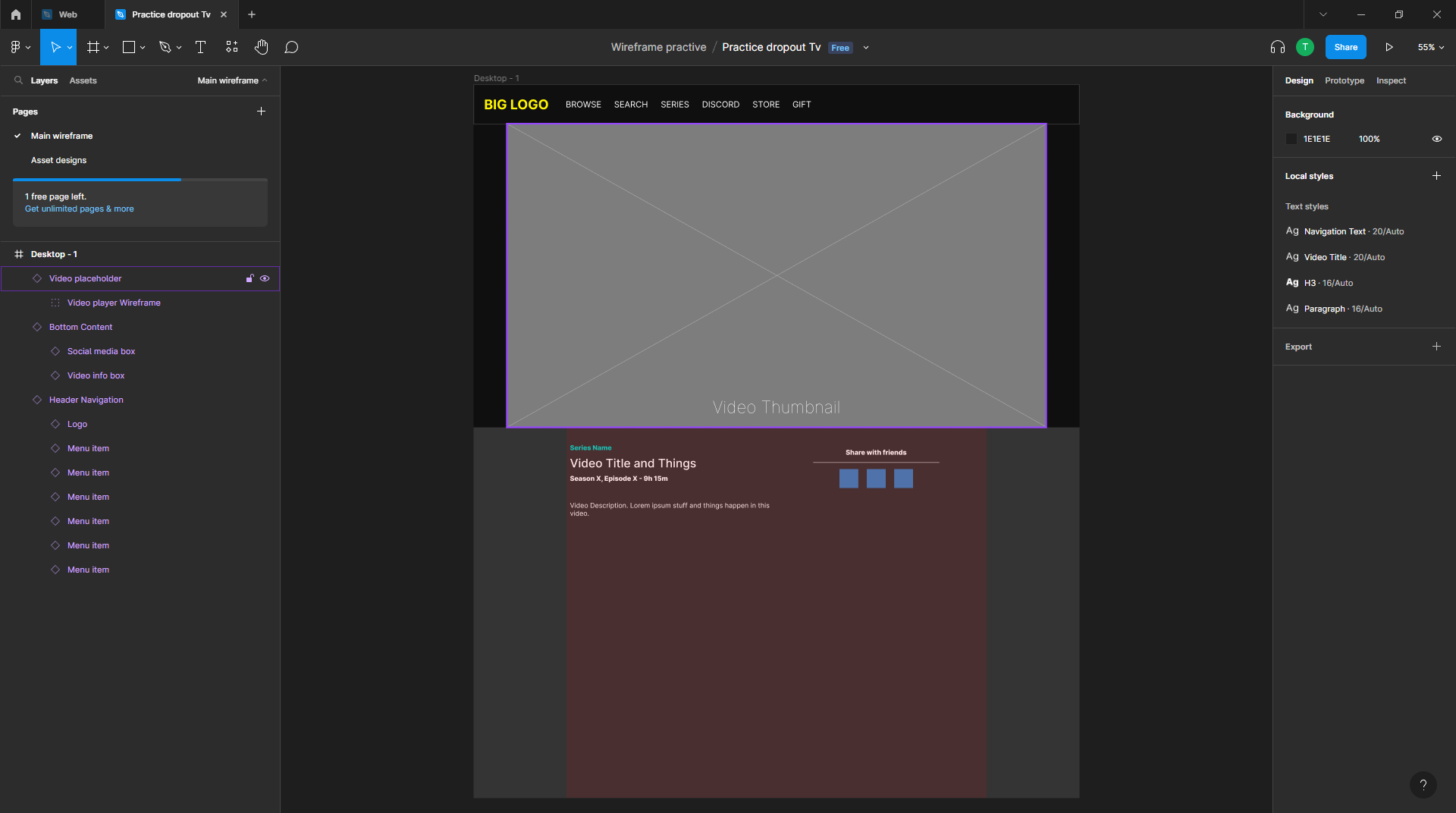Click the Share button
The image size is (1456, 813).
pyautogui.click(x=1345, y=47)
